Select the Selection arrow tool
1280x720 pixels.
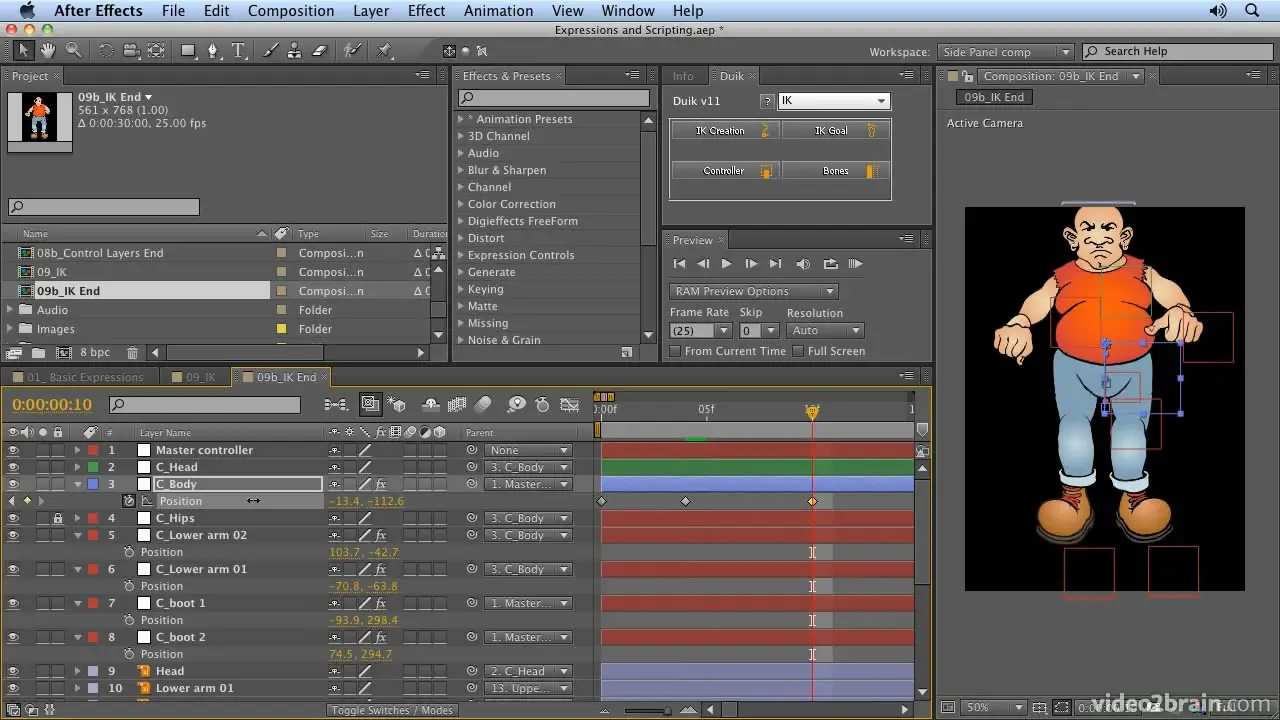(23, 50)
